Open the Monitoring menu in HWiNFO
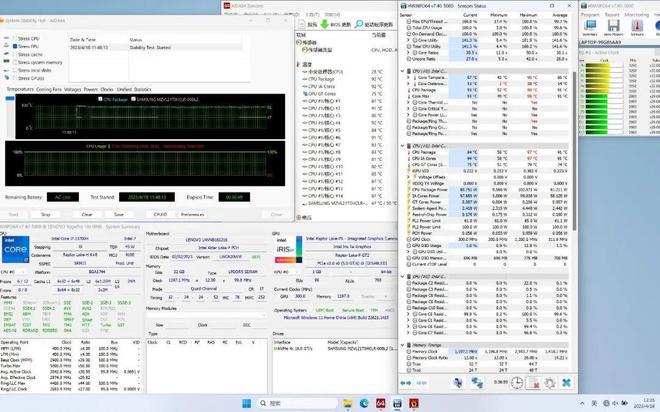Image resolution: width=660 pixels, height=412 pixels. pyautogui.click(x=636, y=14)
